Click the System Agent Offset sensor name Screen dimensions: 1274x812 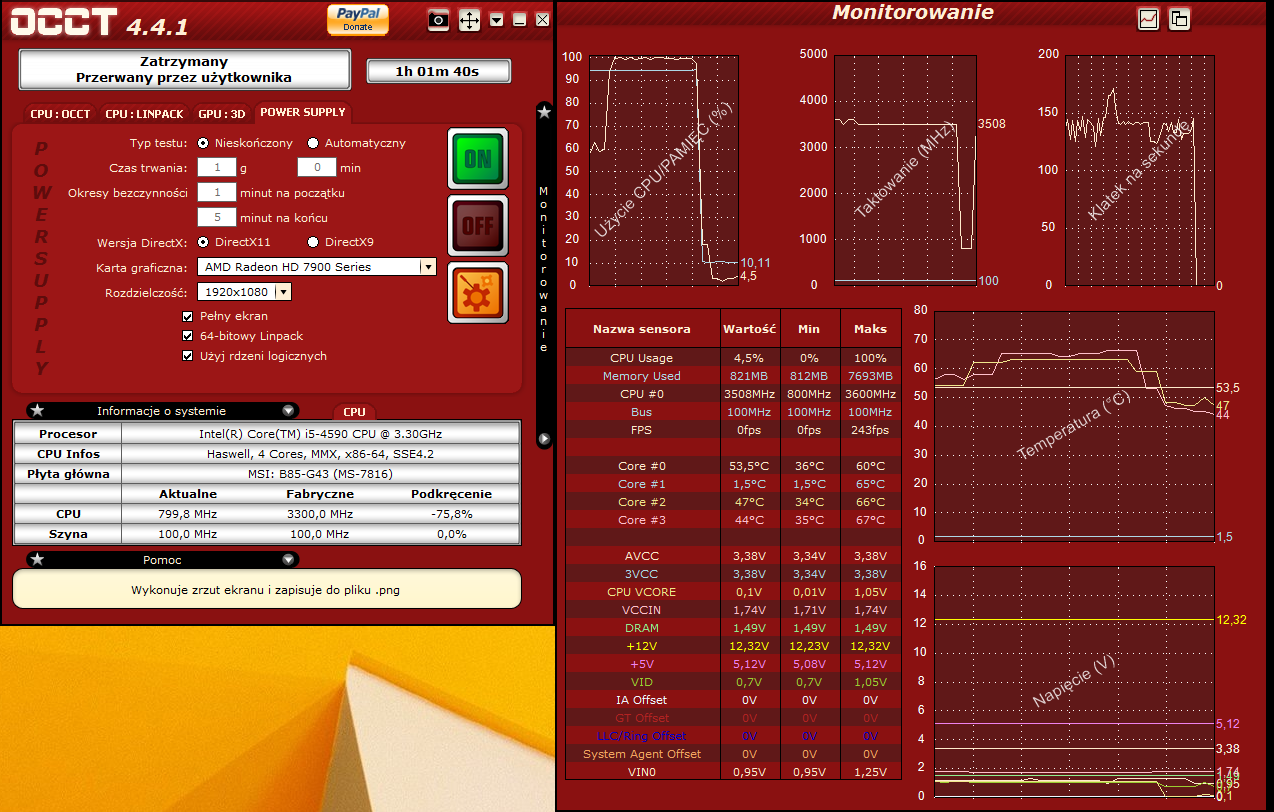click(x=642, y=754)
